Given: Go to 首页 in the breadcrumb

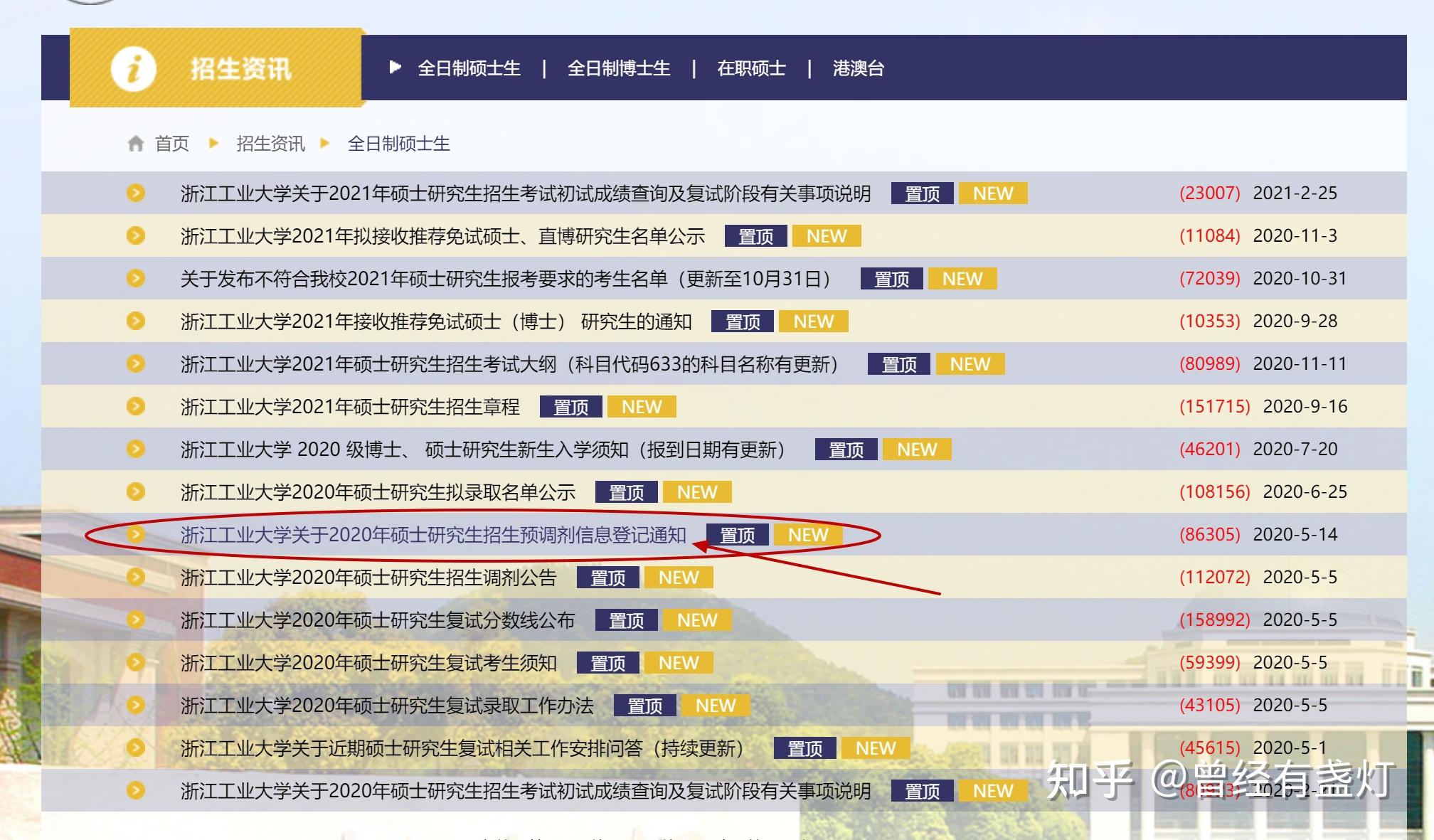Looking at the screenshot, I should click(172, 144).
